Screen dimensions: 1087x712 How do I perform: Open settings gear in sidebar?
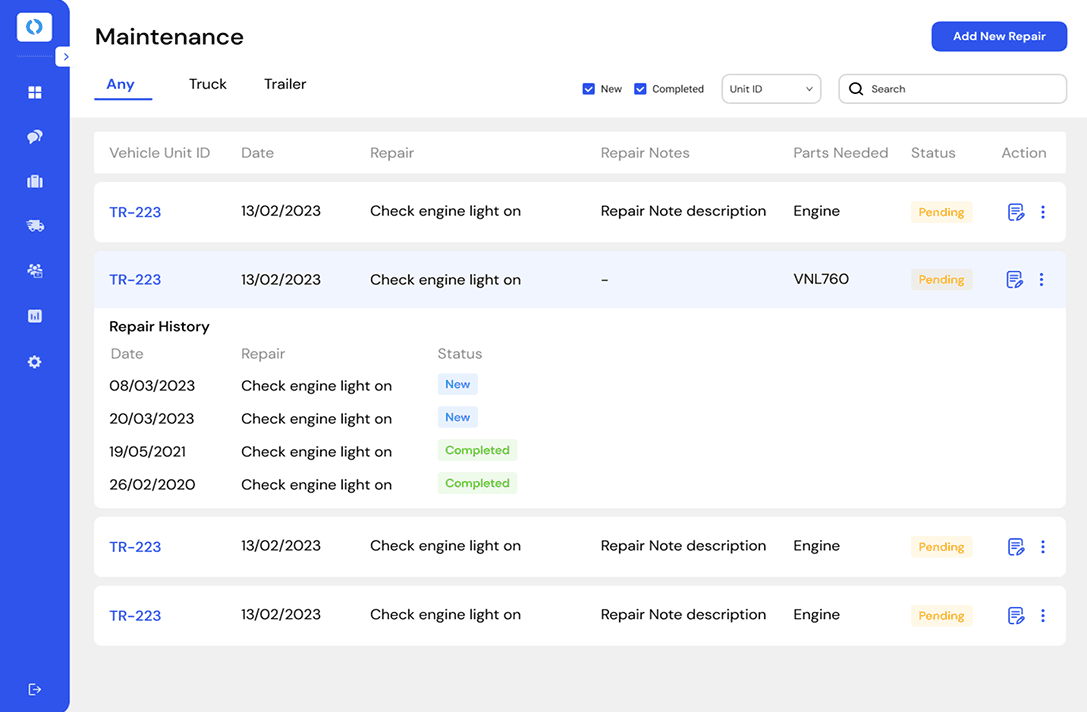(35, 362)
